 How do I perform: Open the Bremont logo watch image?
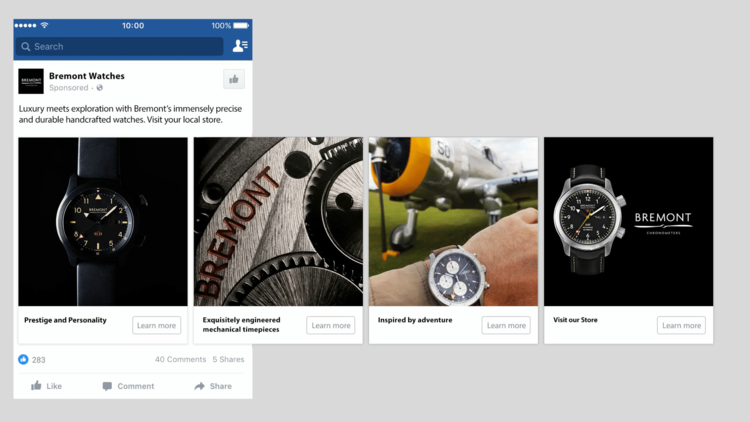[629, 222]
